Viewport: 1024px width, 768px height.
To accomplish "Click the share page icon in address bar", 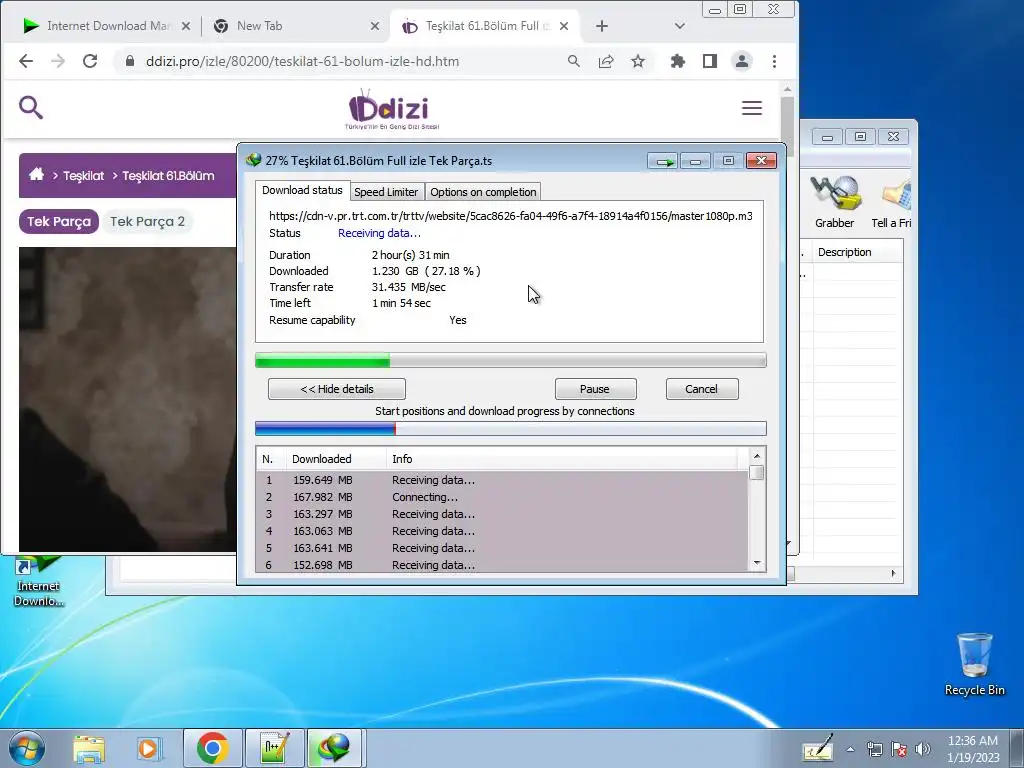I will 606,61.
